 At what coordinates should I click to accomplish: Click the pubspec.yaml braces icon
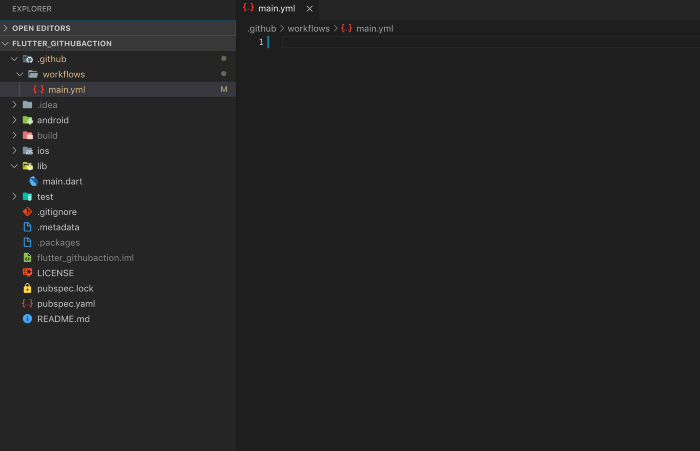tap(27, 303)
